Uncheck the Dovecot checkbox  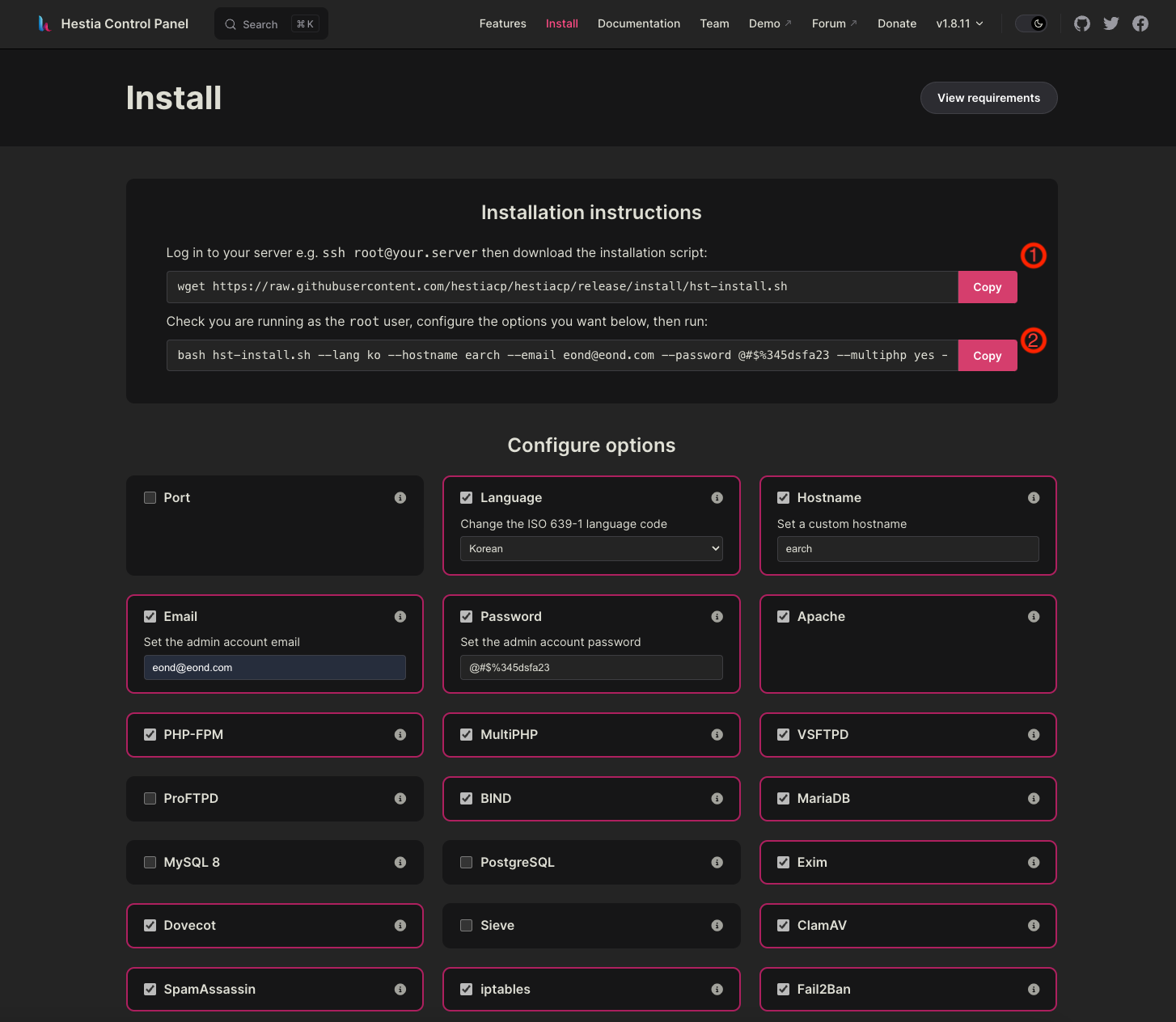click(150, 925)
